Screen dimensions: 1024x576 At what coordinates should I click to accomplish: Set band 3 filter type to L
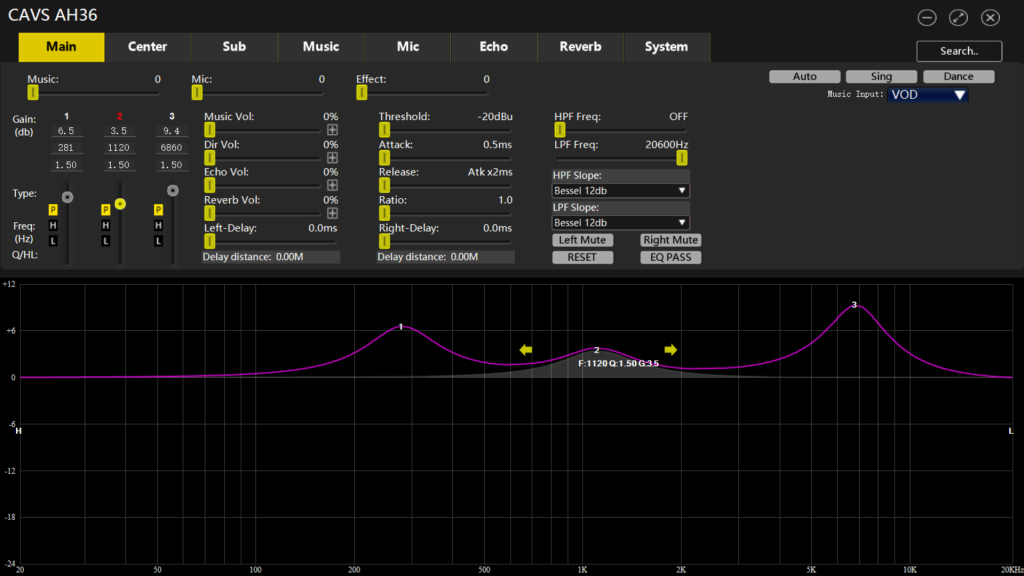pyautogui.click(x=157, y=241)
